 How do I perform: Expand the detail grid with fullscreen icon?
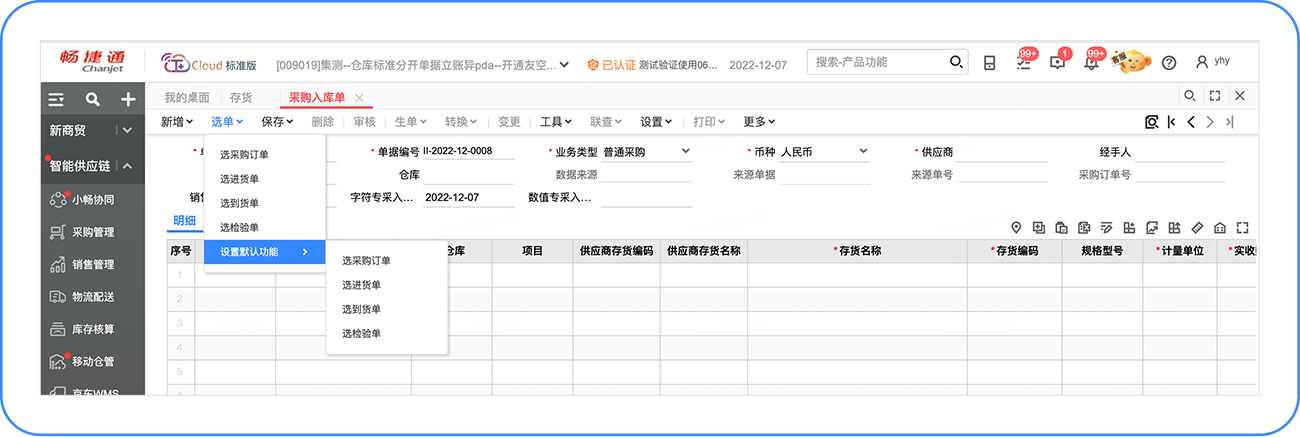pyautogui.click(x=1242, y=227)
